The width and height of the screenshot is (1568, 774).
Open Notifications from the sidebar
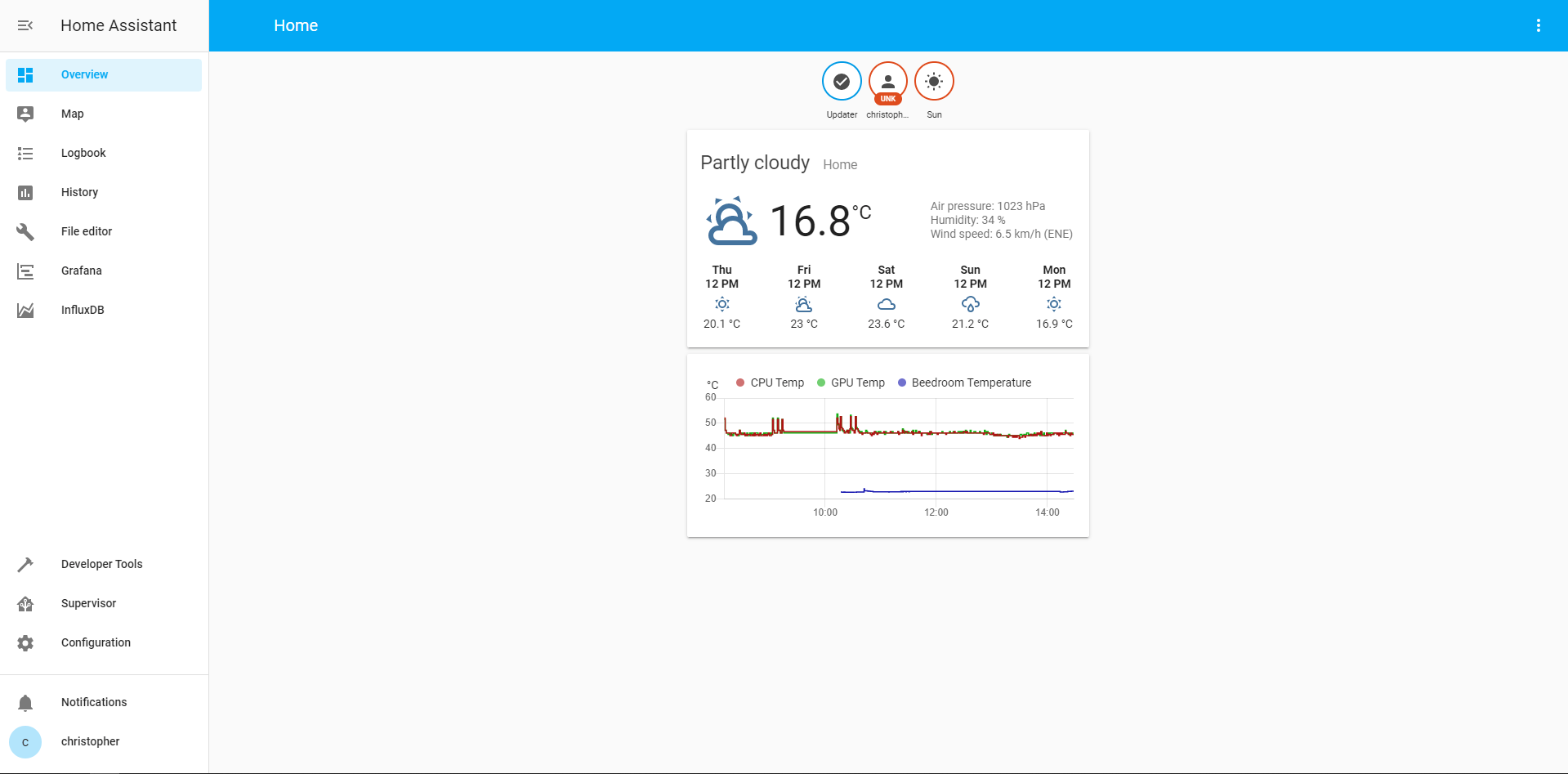94,702
